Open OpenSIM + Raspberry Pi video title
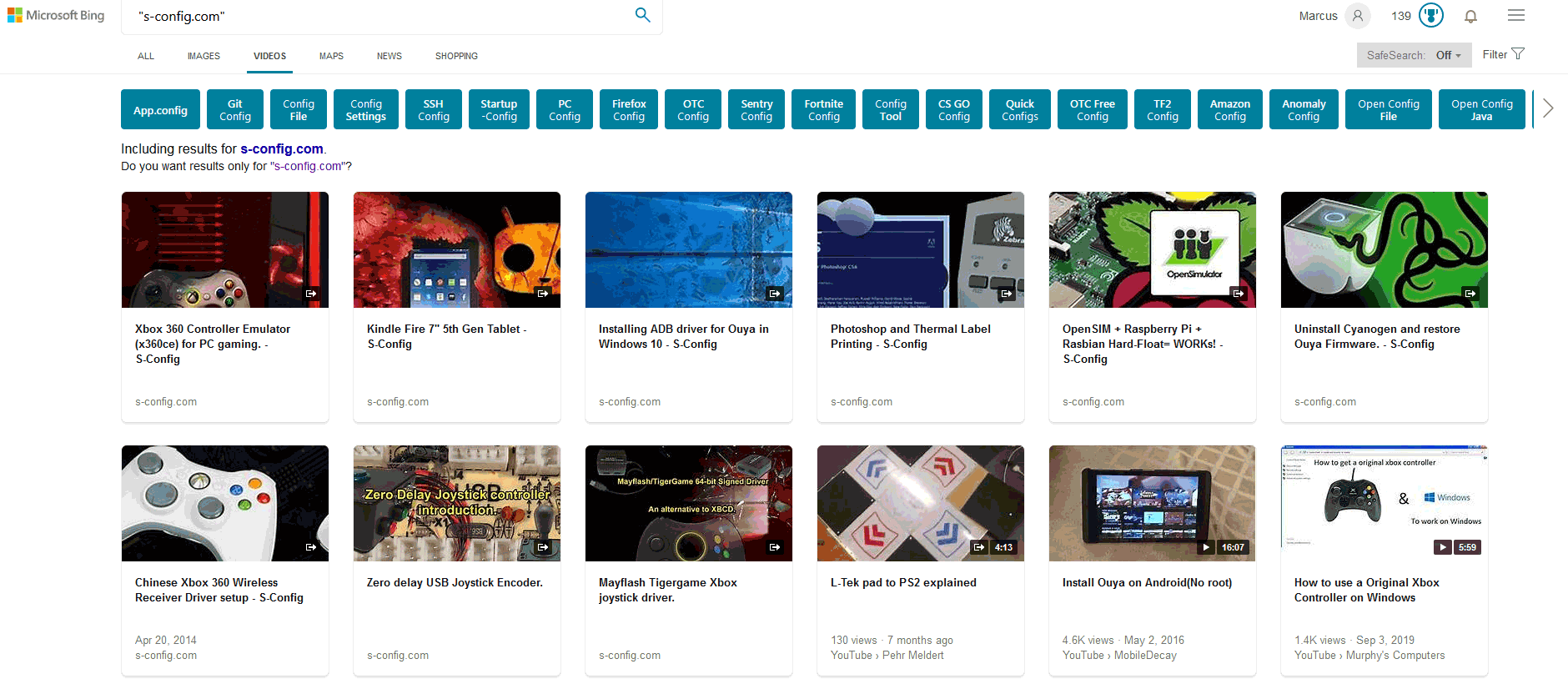This screenshot has width=1568, height=679. point(1143,344)
